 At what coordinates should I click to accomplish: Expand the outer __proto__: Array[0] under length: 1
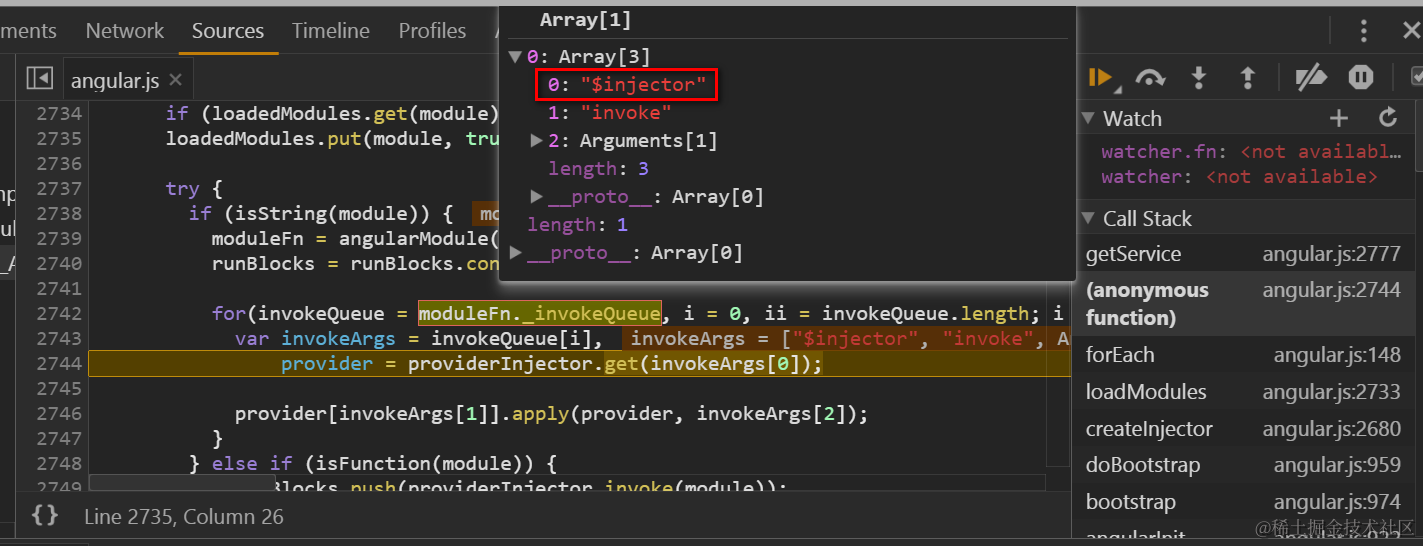click(515, 253)
